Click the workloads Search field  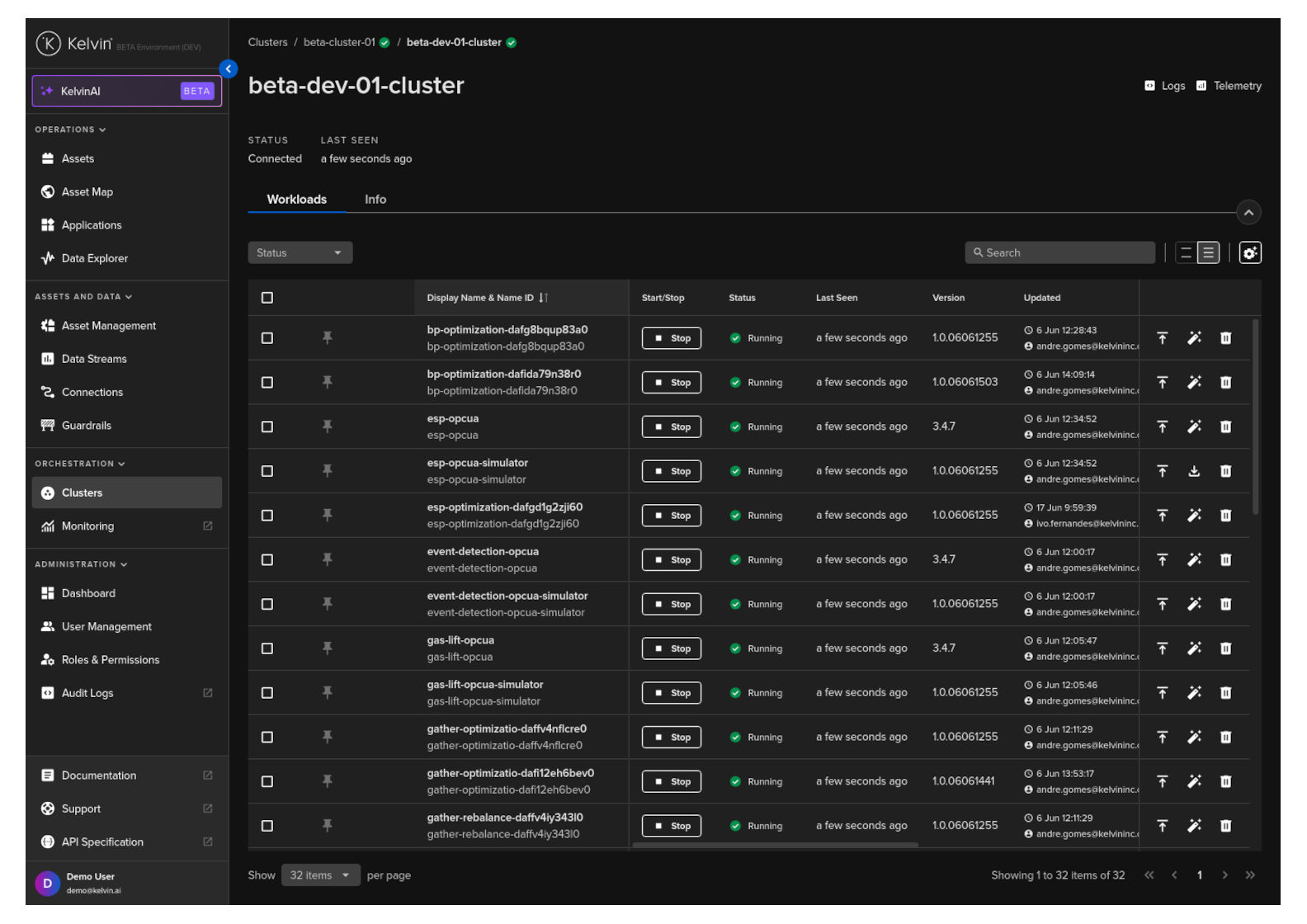tap(1060, 253)
